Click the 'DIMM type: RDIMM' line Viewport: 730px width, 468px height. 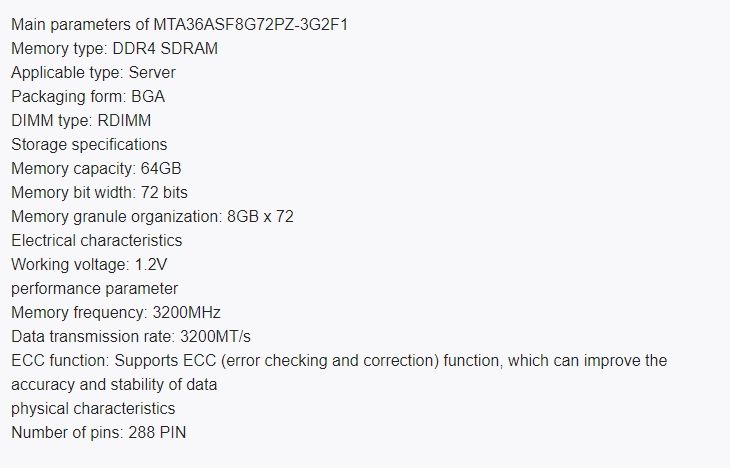80,119
